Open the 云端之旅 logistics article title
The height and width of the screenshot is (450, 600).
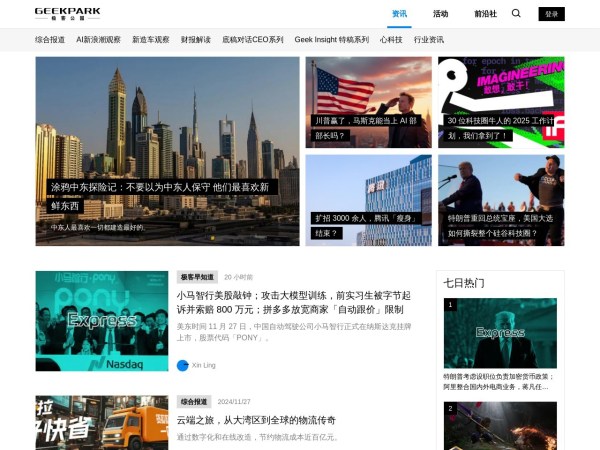pyautogui.click(x=256, y=420)
